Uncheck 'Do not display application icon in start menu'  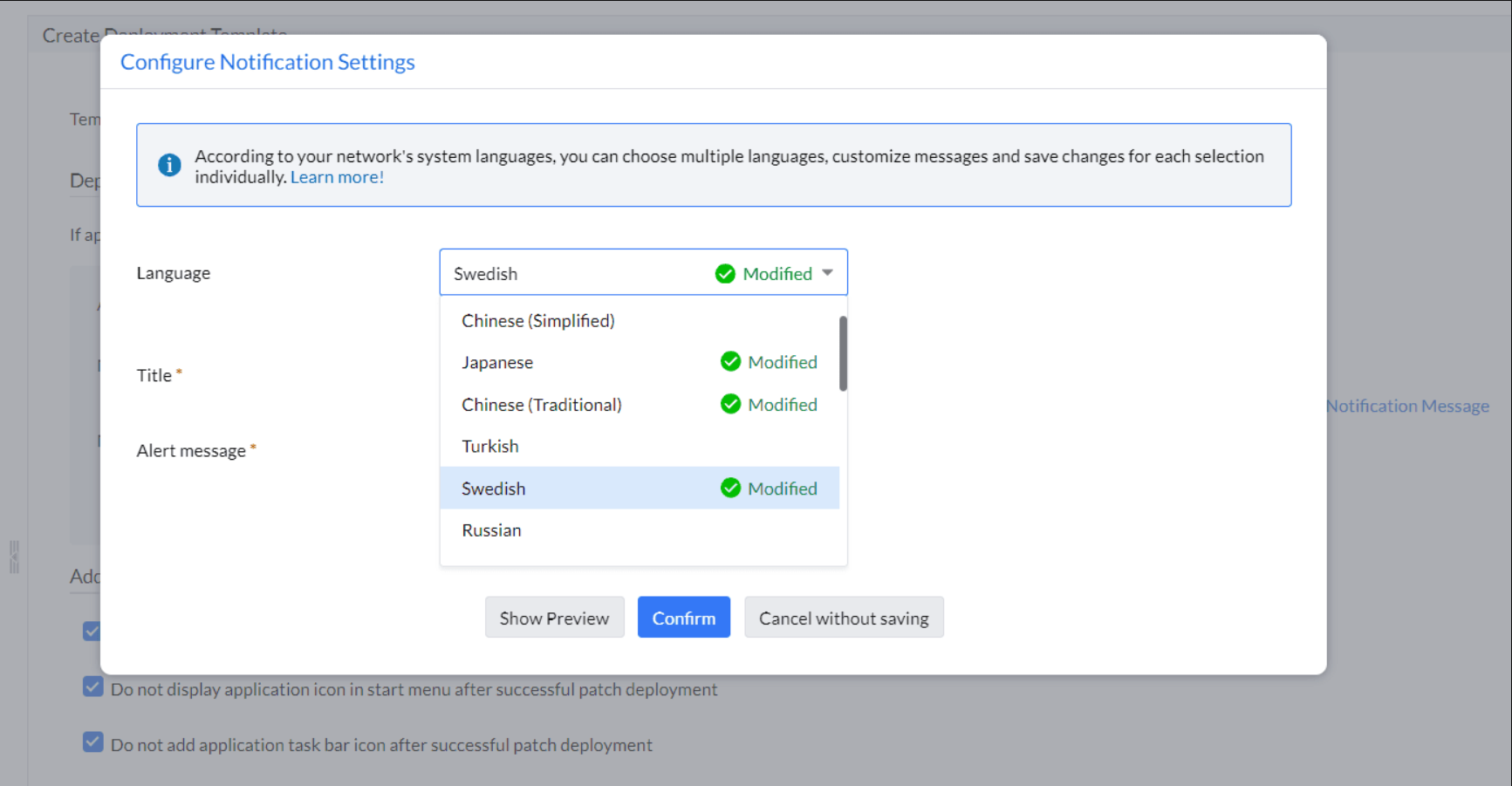[92, 686]
